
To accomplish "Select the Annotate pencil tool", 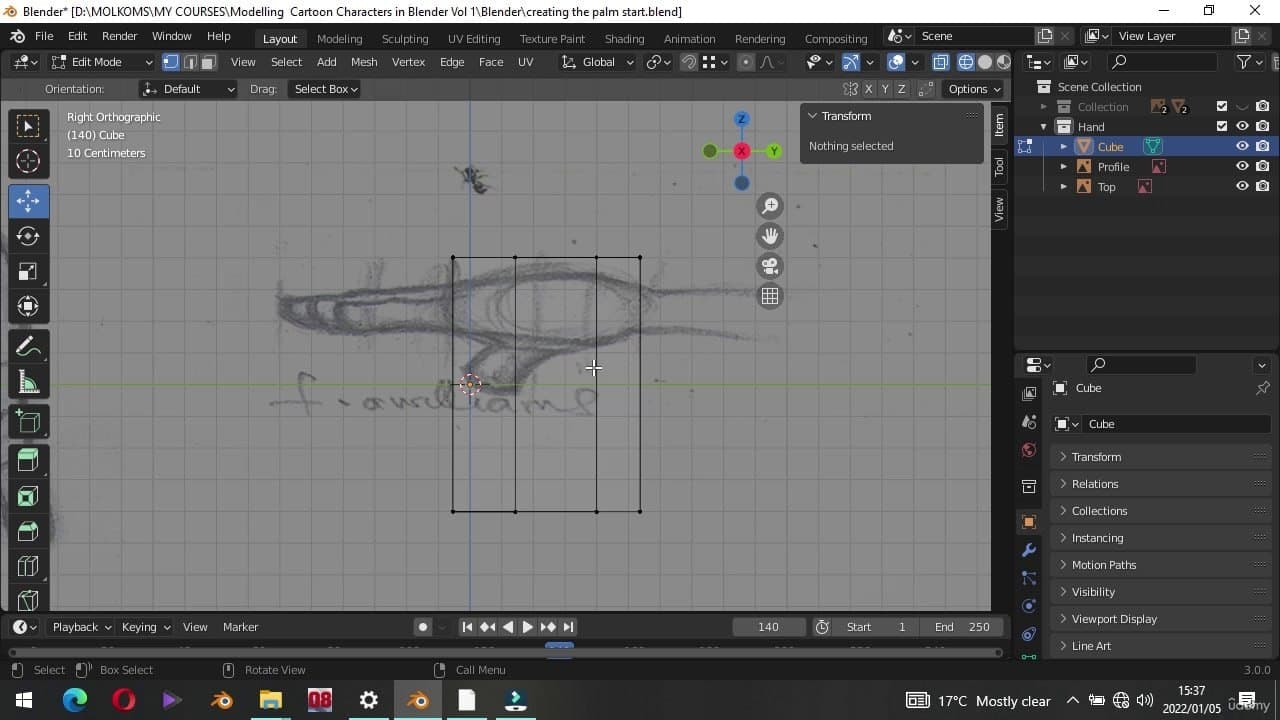I will click(x=28, y=347).
